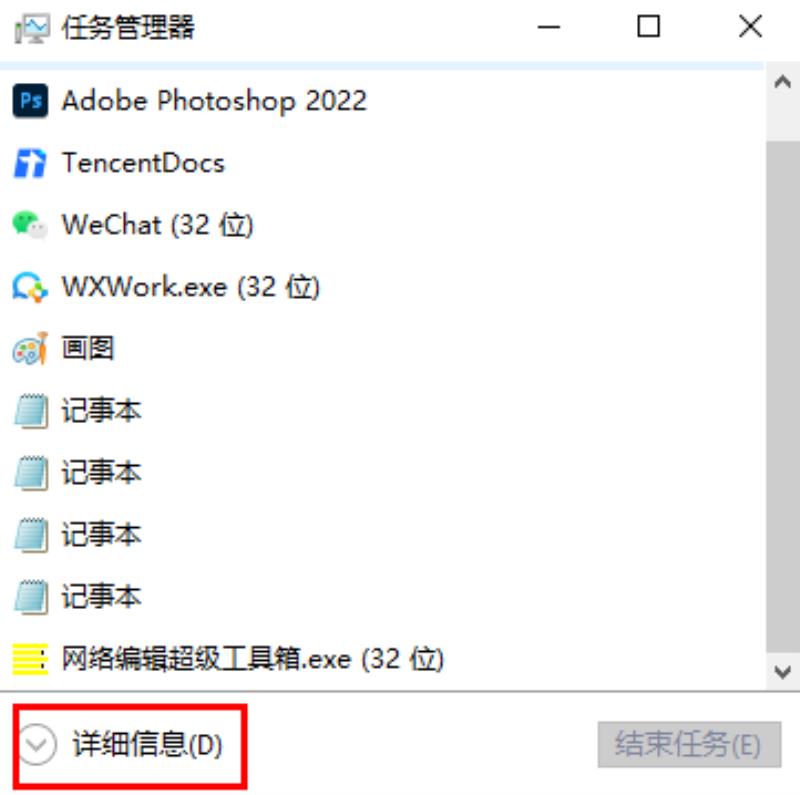Click the circular chevron beside 详细信息
The image size is (800, 795).
click(x=37, y=744)
